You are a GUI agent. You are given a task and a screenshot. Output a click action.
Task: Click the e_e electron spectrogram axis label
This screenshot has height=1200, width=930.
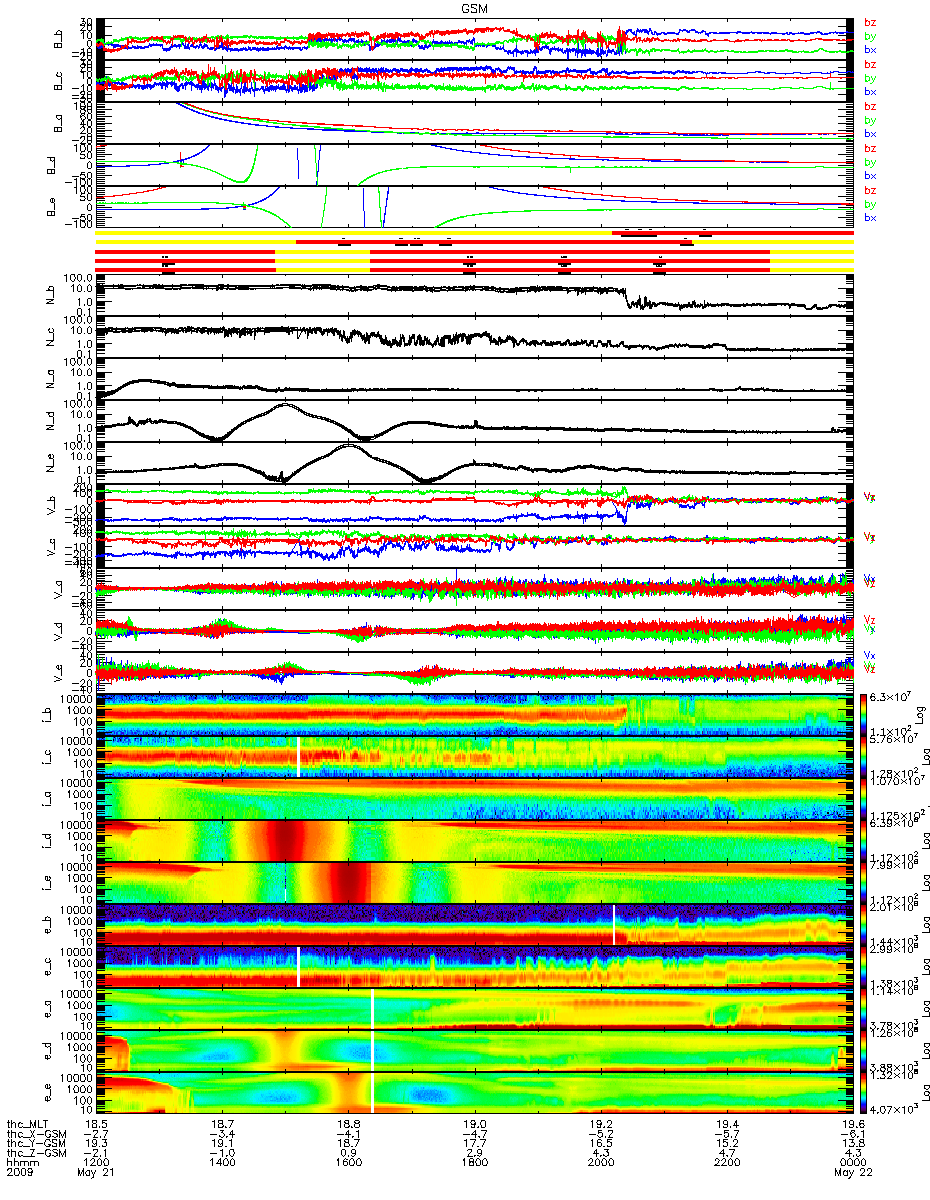coord(48,1092)
